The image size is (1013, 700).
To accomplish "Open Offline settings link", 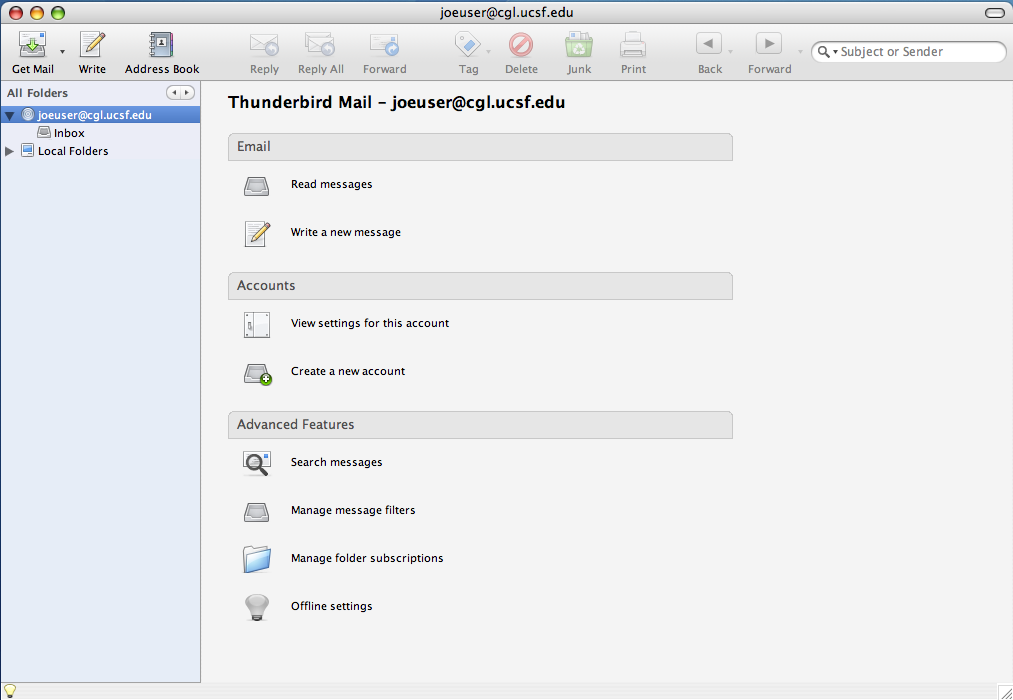I will pos(331,606).
